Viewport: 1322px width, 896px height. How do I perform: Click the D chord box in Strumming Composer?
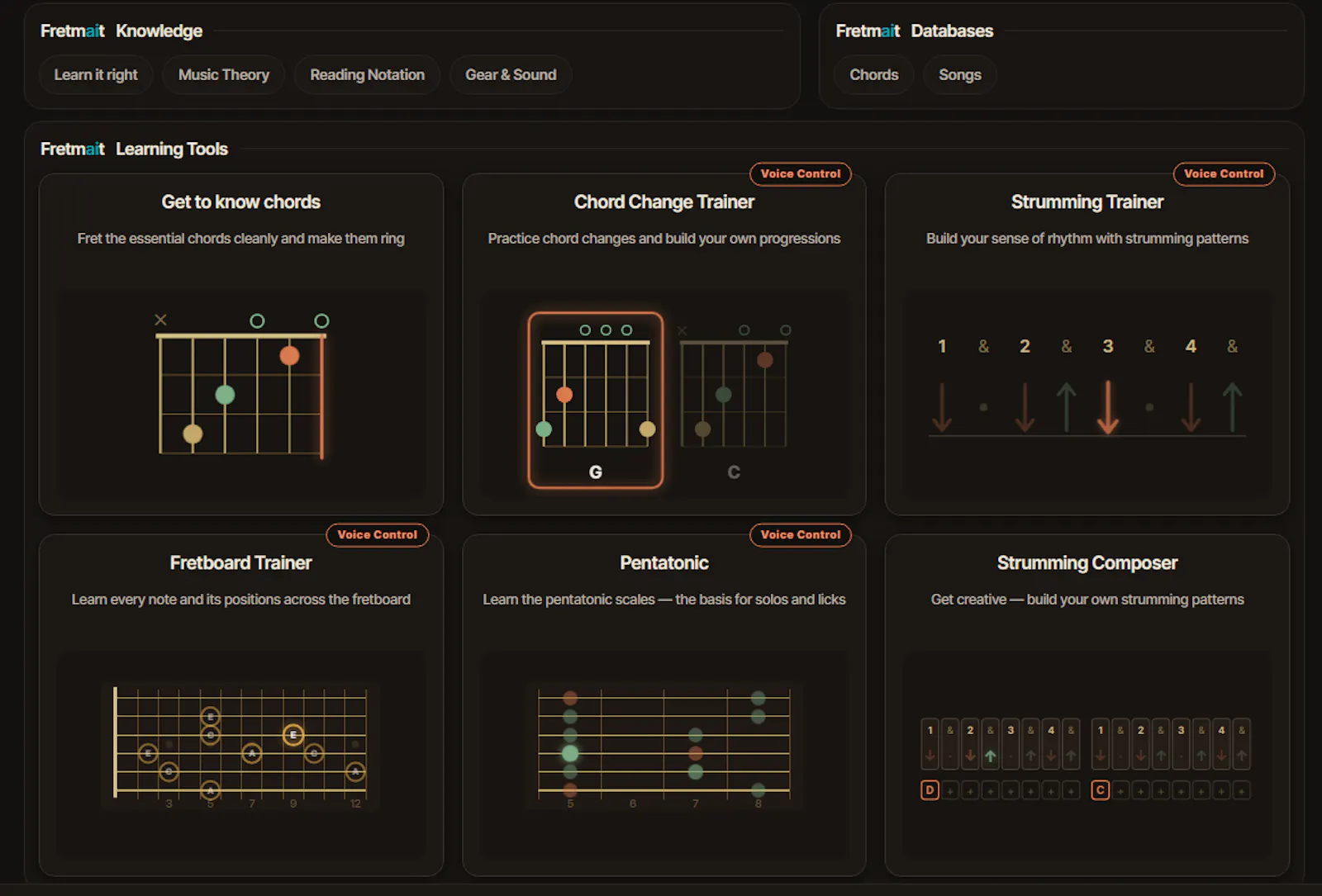(930, 790)
